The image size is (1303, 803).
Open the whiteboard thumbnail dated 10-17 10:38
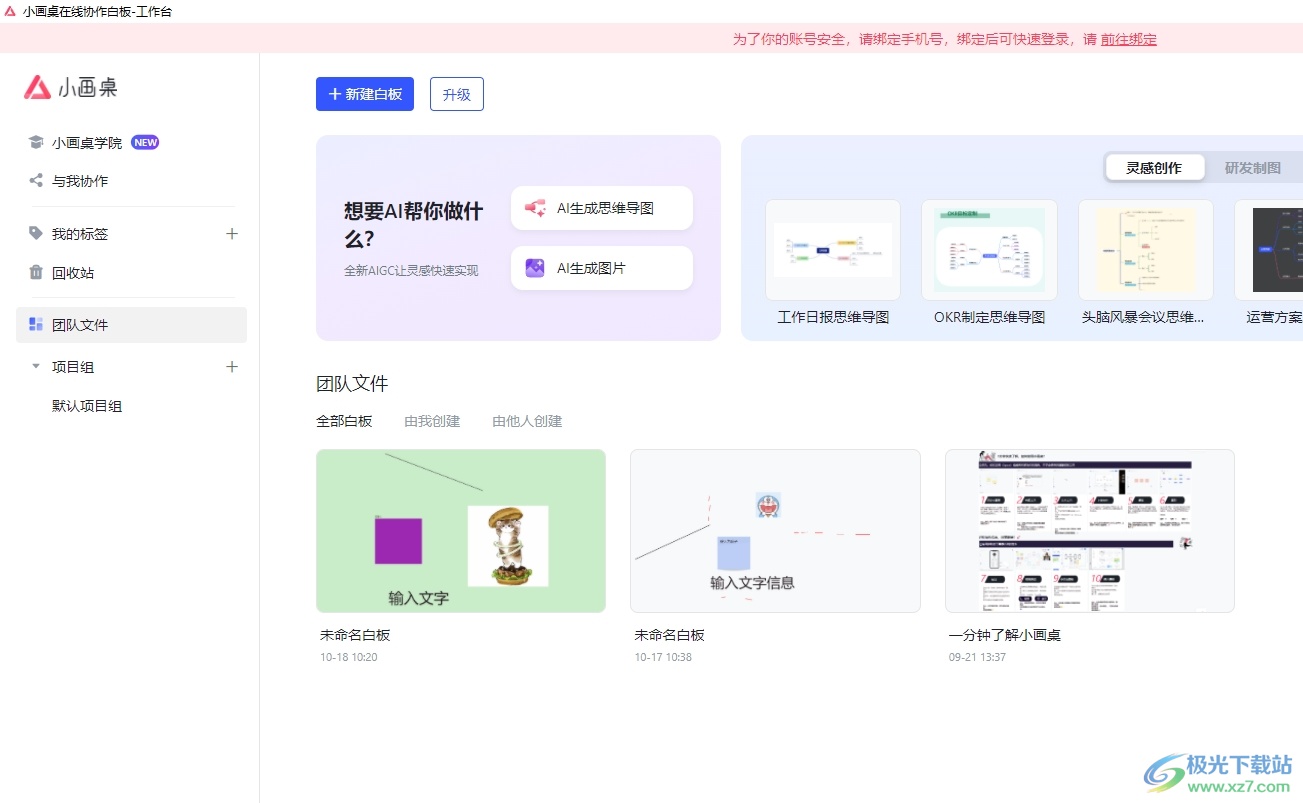pyautogui.click(x=775, y=531)
